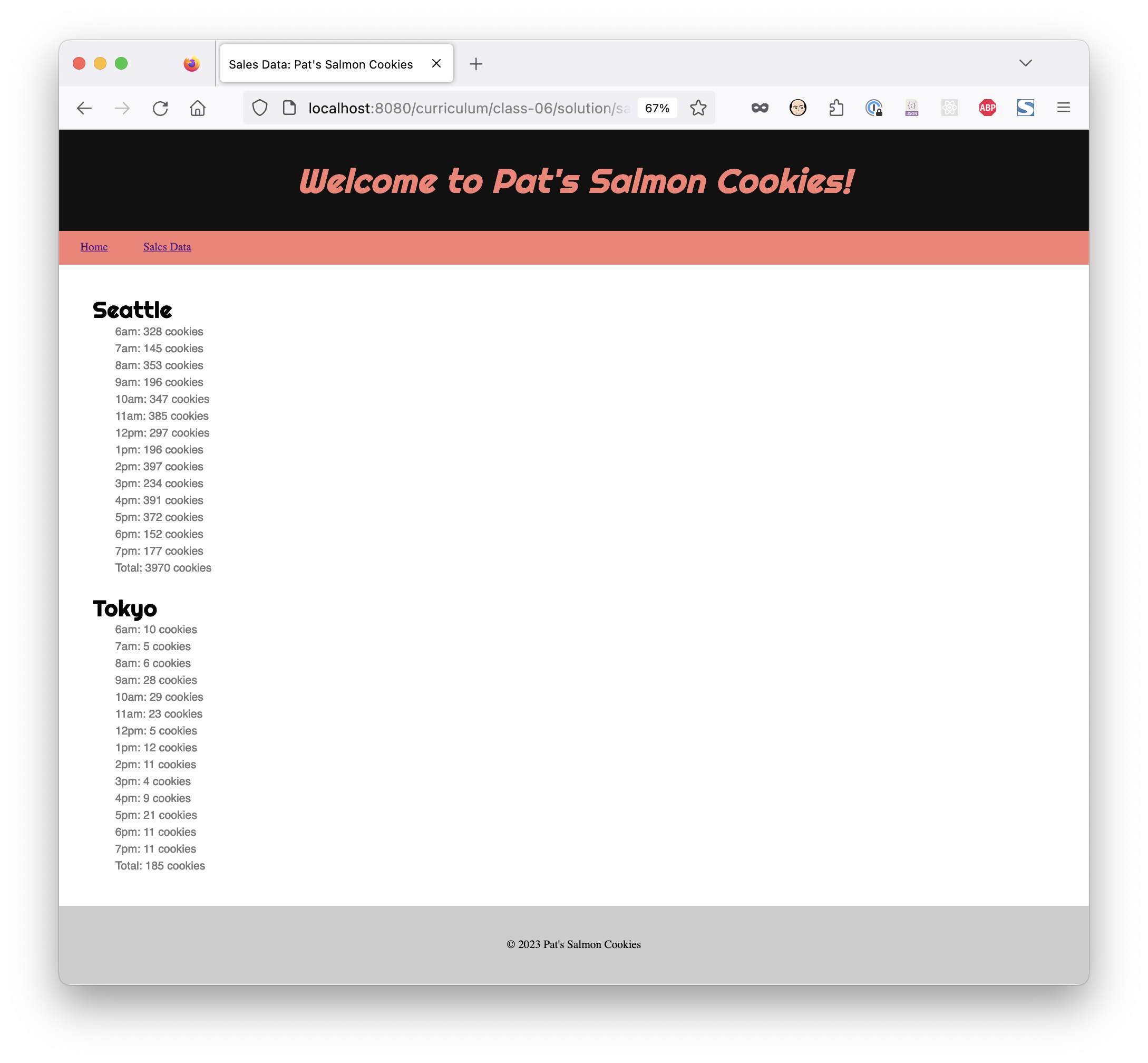Click the Firefox new tab plus button

pyautogui.click(x=476, y=64)
